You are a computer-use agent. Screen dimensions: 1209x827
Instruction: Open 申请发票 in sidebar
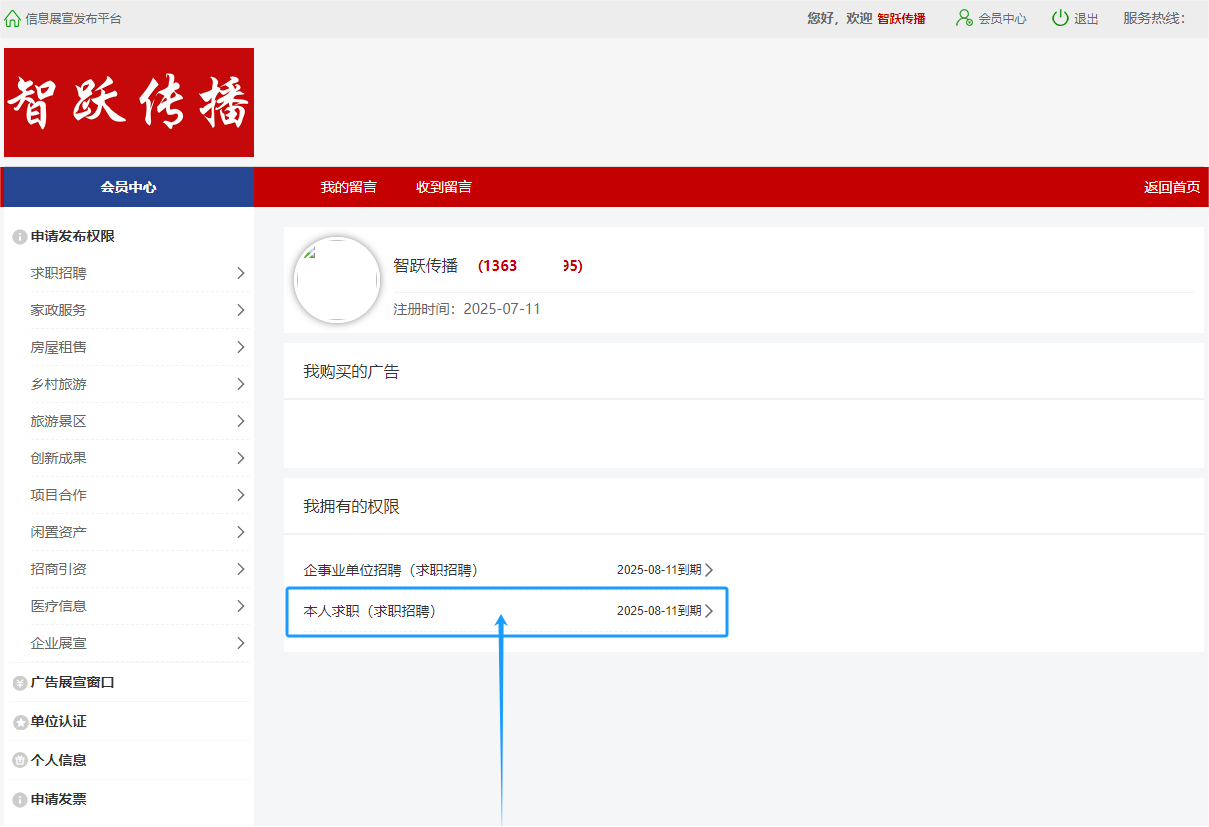(x=59, y=800)
